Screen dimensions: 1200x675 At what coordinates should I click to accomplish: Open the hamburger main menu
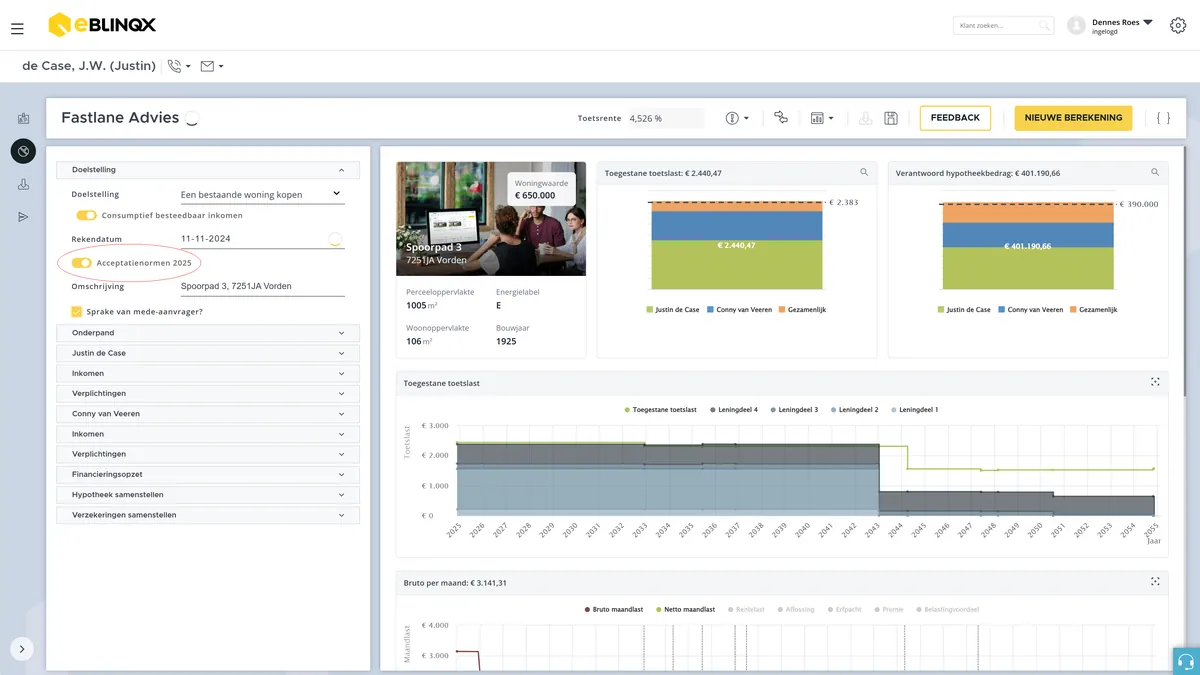tap(17, 29)
